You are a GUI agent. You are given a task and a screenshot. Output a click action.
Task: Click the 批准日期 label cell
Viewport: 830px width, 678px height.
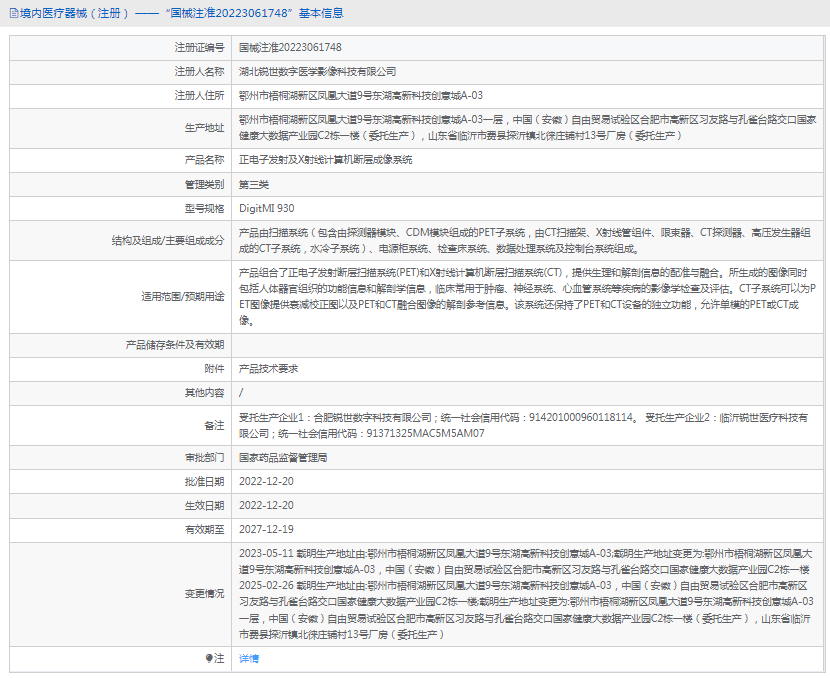coord(121,482)
